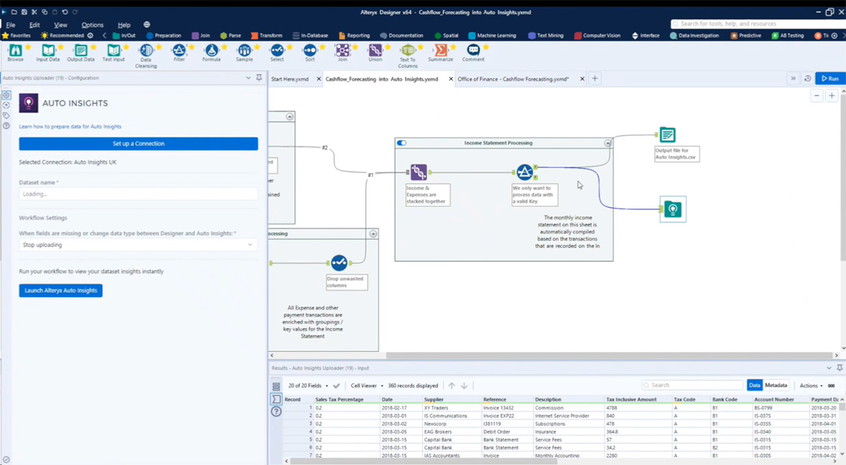
Task: Open the Preparation tool category
Action: 164,36
